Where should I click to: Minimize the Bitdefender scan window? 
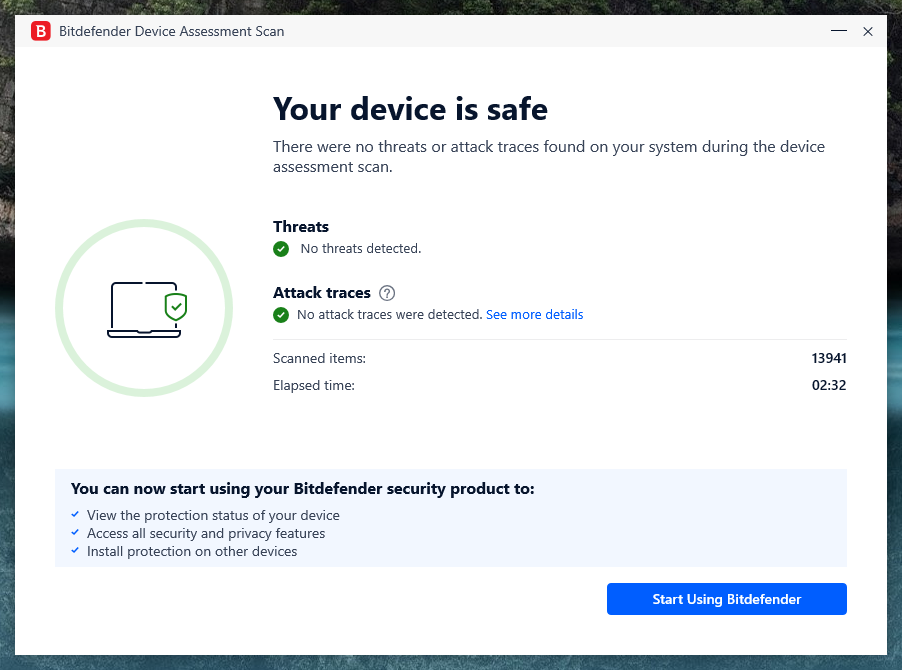point(838,31)
